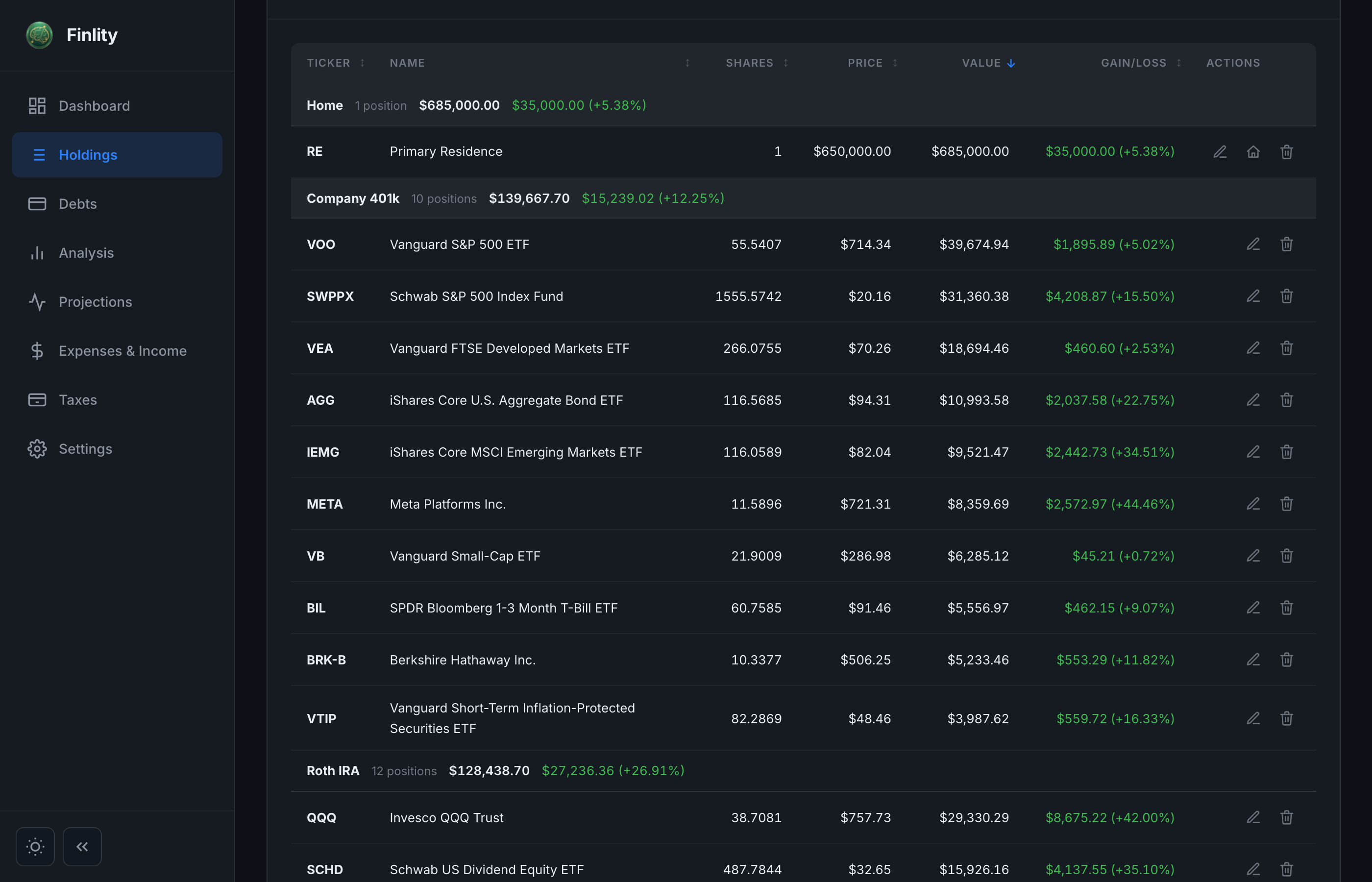Sort by the Name column

click(x=540, y=63)
